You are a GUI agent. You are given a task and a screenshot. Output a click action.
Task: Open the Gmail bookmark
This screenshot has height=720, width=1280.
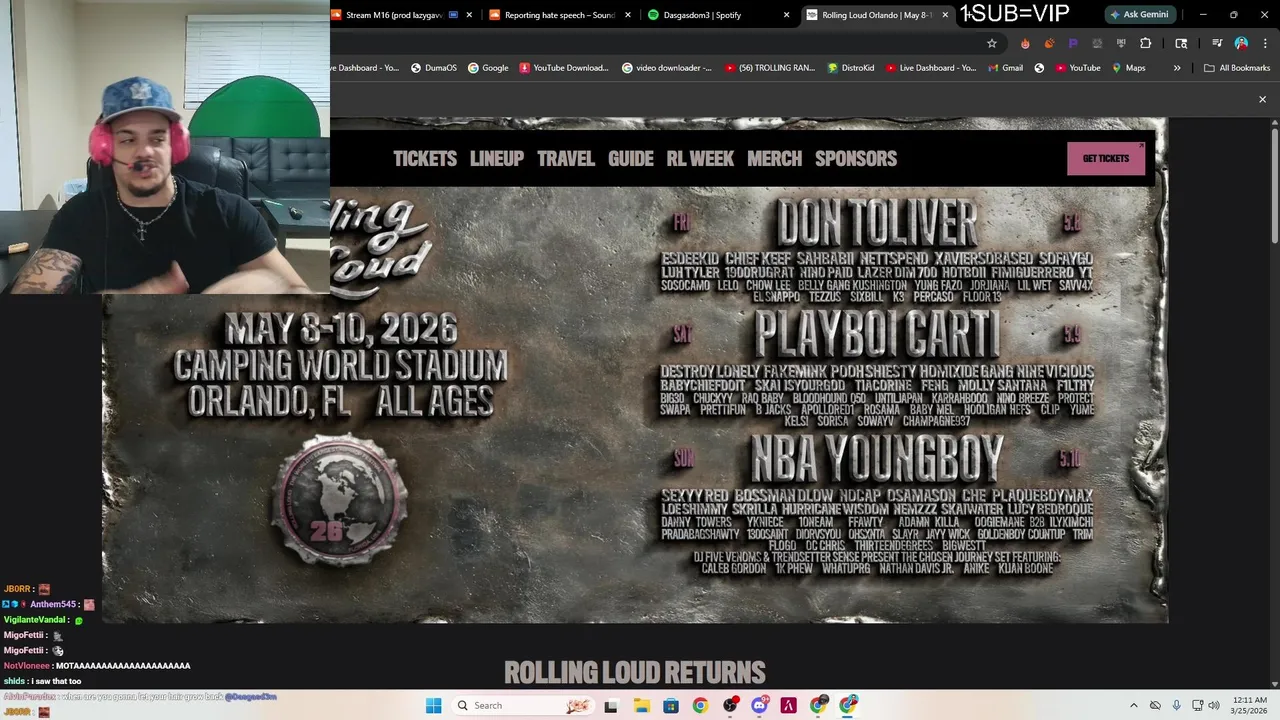(1005, 68)
